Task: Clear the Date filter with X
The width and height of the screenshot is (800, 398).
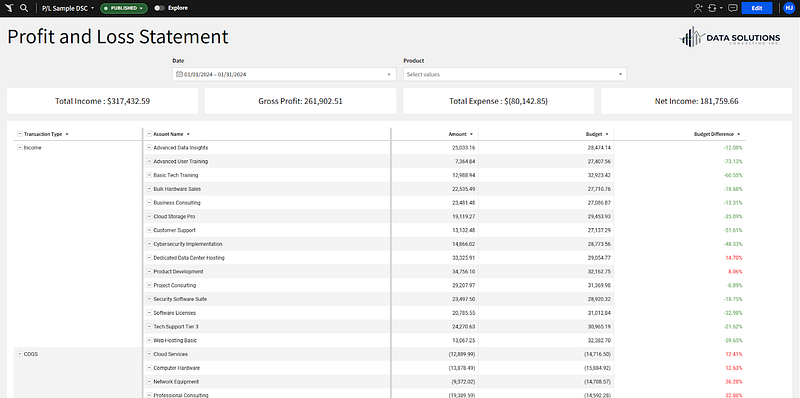Action: click(x=389, y=74)
